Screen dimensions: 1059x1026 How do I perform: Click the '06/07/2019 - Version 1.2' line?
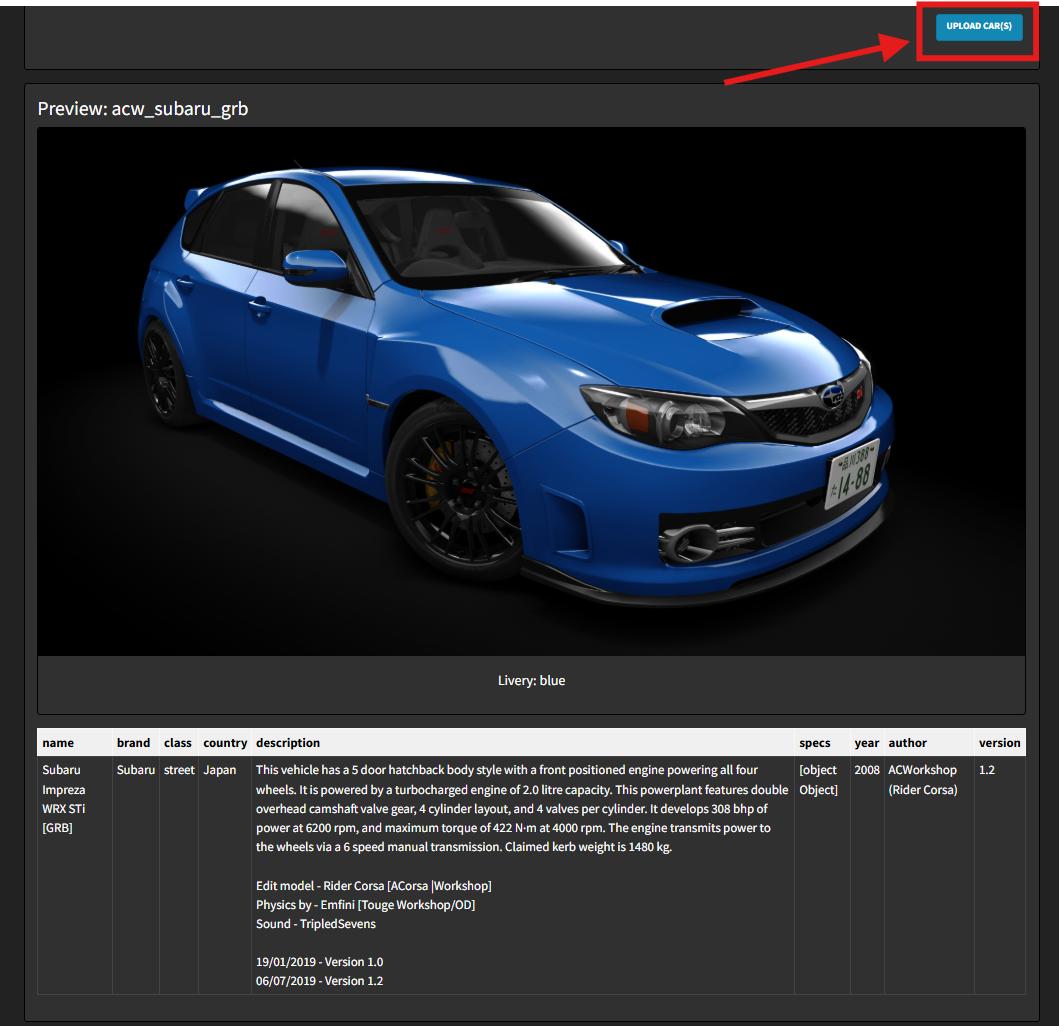click(x=319, y=981)
